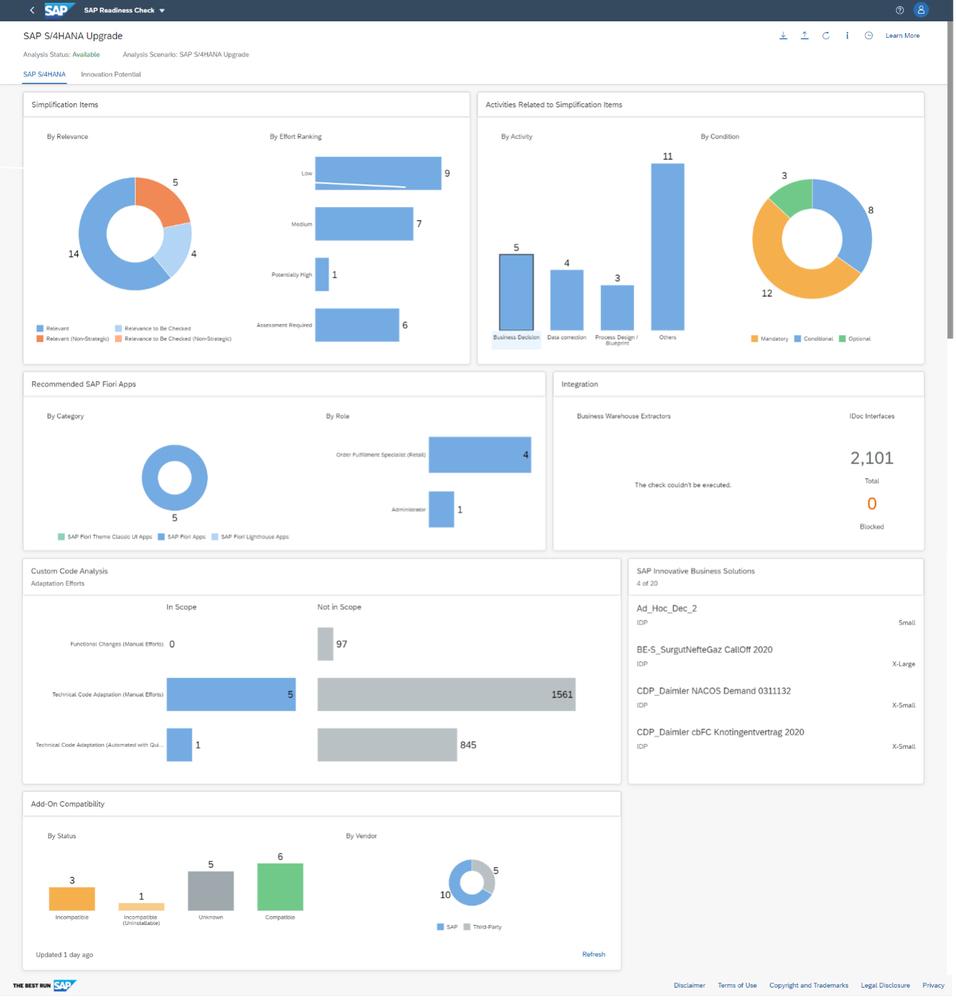The image size is (956, 1000).
Task: Click the Not in Scope 97 bar
Action: (325, 644)
